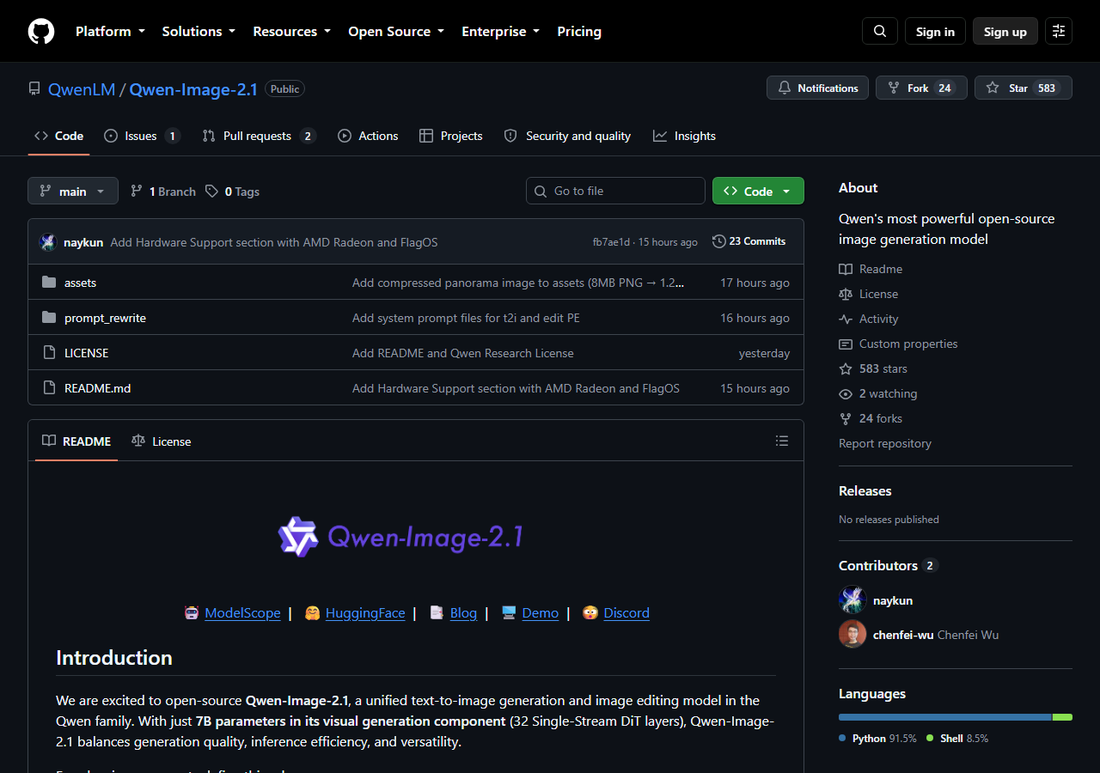
Task: Click the LICENSE file icon
Action: (49, 352)
